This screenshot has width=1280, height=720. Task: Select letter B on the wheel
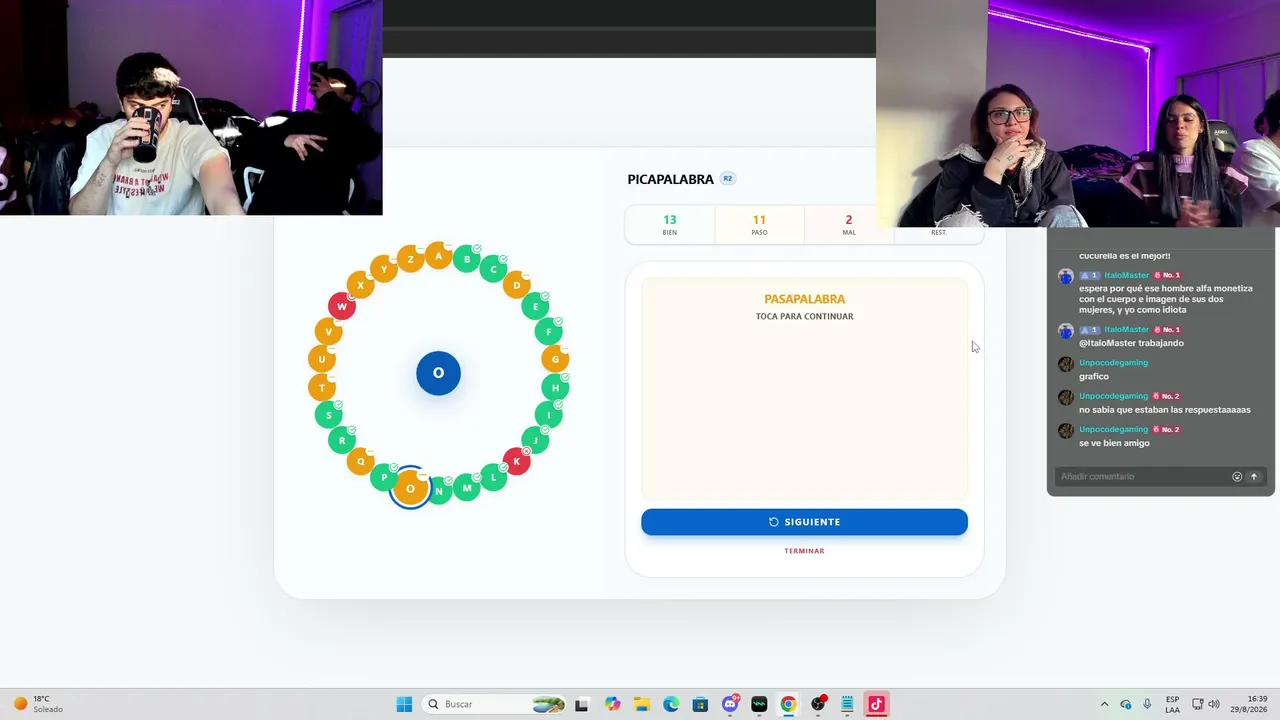(467, 260)
